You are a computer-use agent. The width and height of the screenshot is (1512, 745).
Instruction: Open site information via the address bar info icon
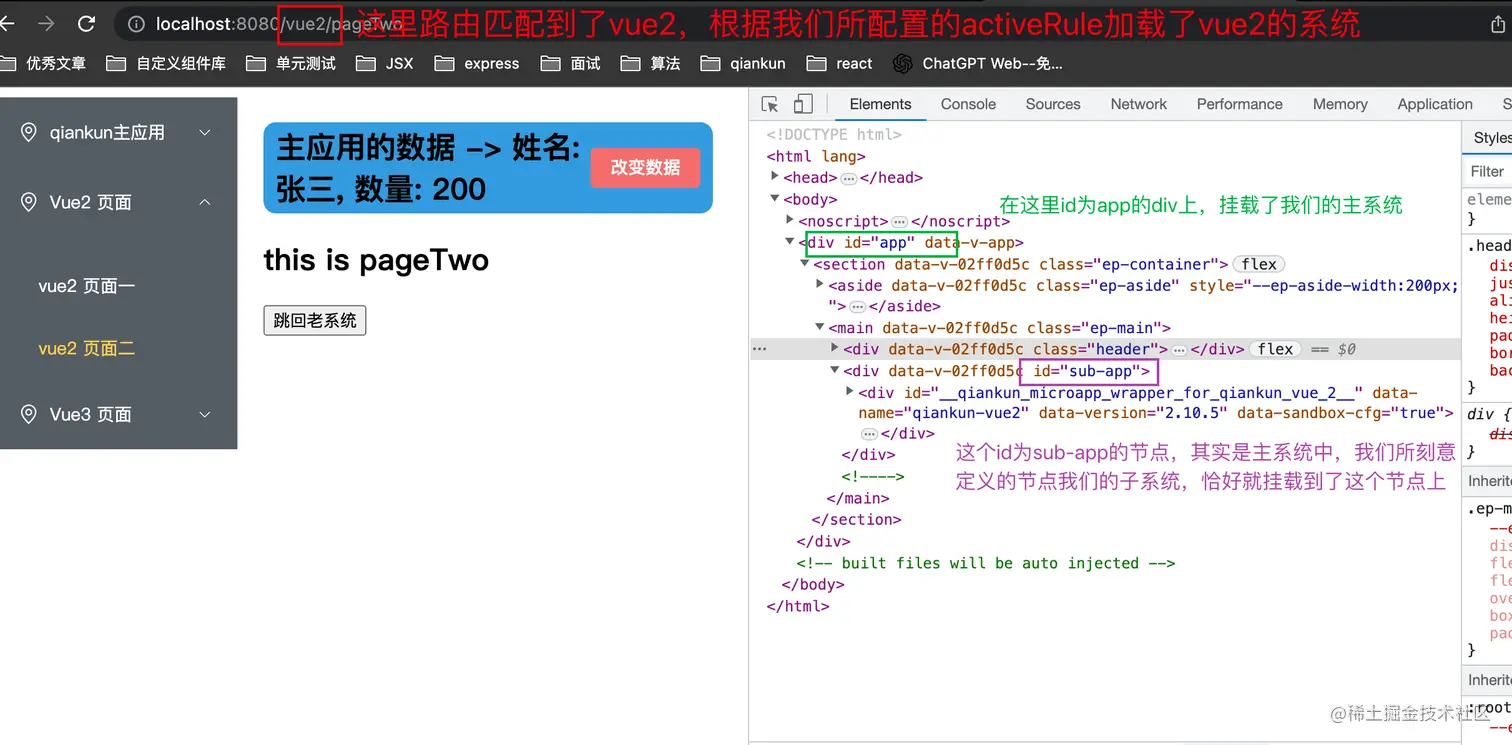click(136, 22)
